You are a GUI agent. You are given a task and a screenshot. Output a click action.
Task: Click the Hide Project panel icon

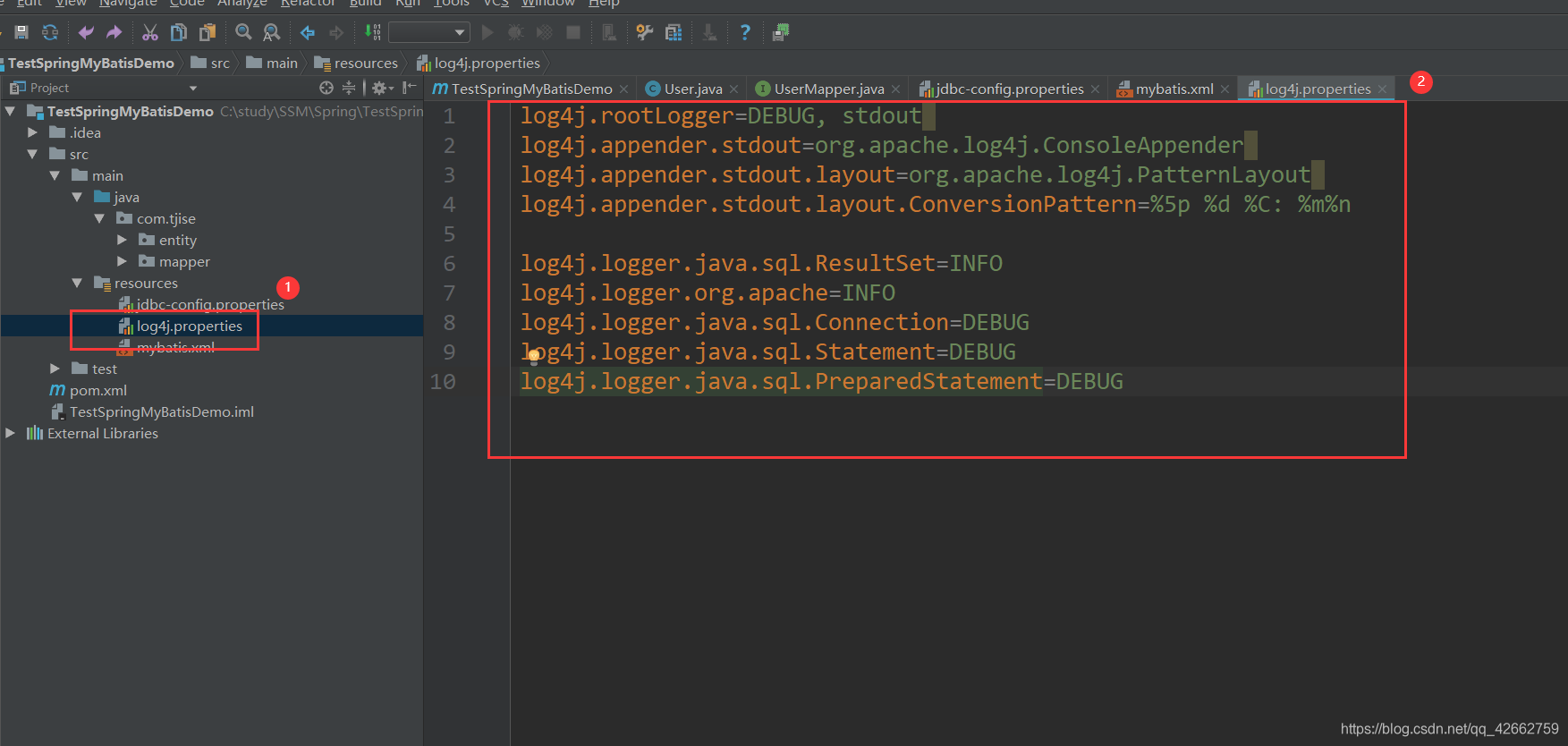410,88
